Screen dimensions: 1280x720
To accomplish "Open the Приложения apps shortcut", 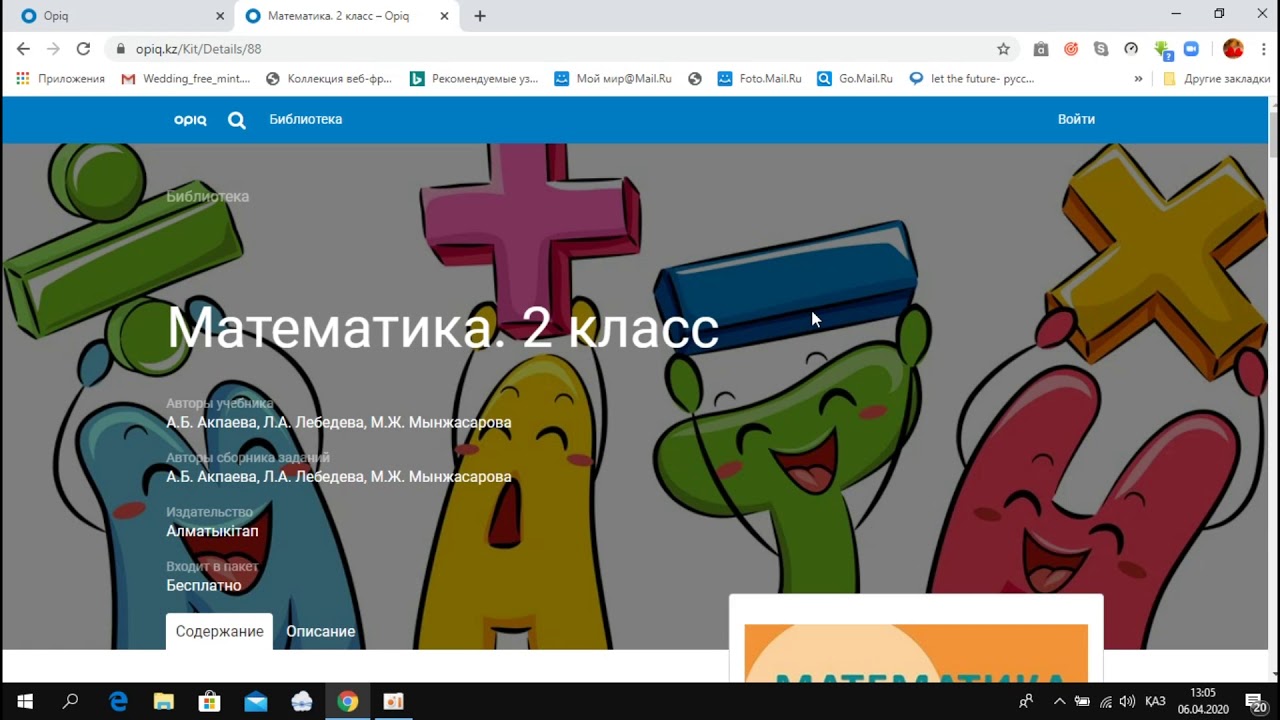I will coord(60,78).
